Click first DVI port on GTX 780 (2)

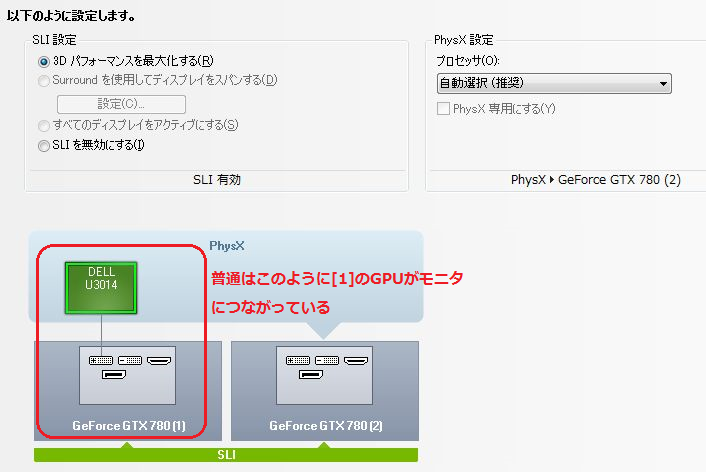(x=298, y=360)
